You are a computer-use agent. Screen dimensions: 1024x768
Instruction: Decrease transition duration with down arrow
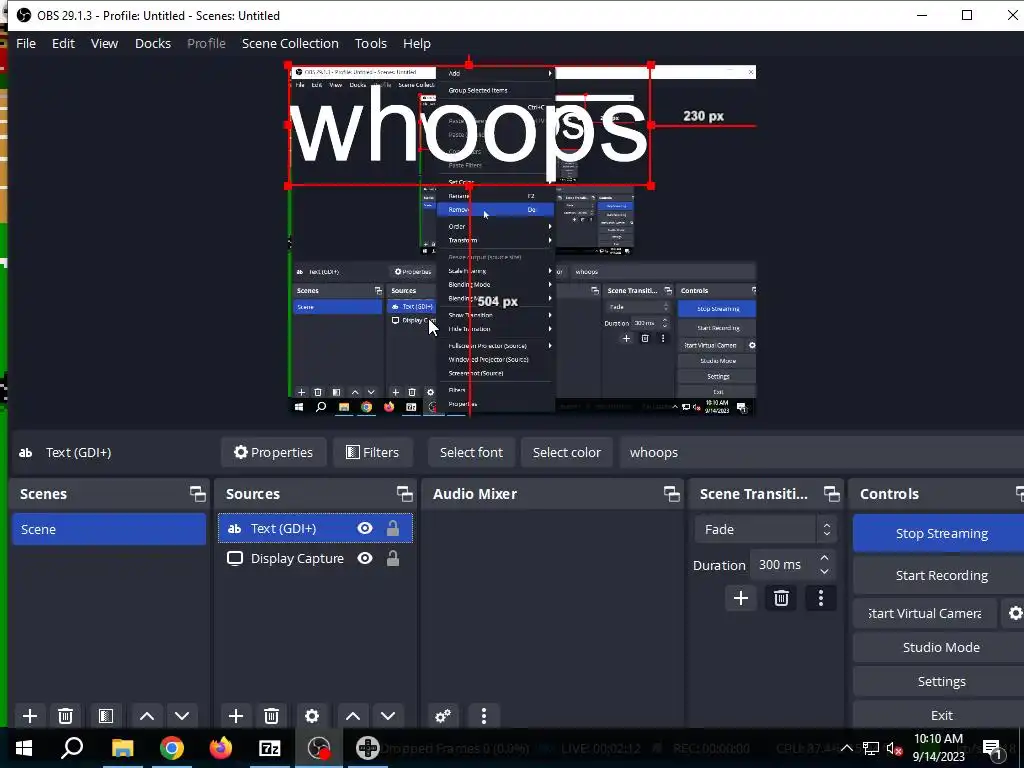(x=824, y=571)
